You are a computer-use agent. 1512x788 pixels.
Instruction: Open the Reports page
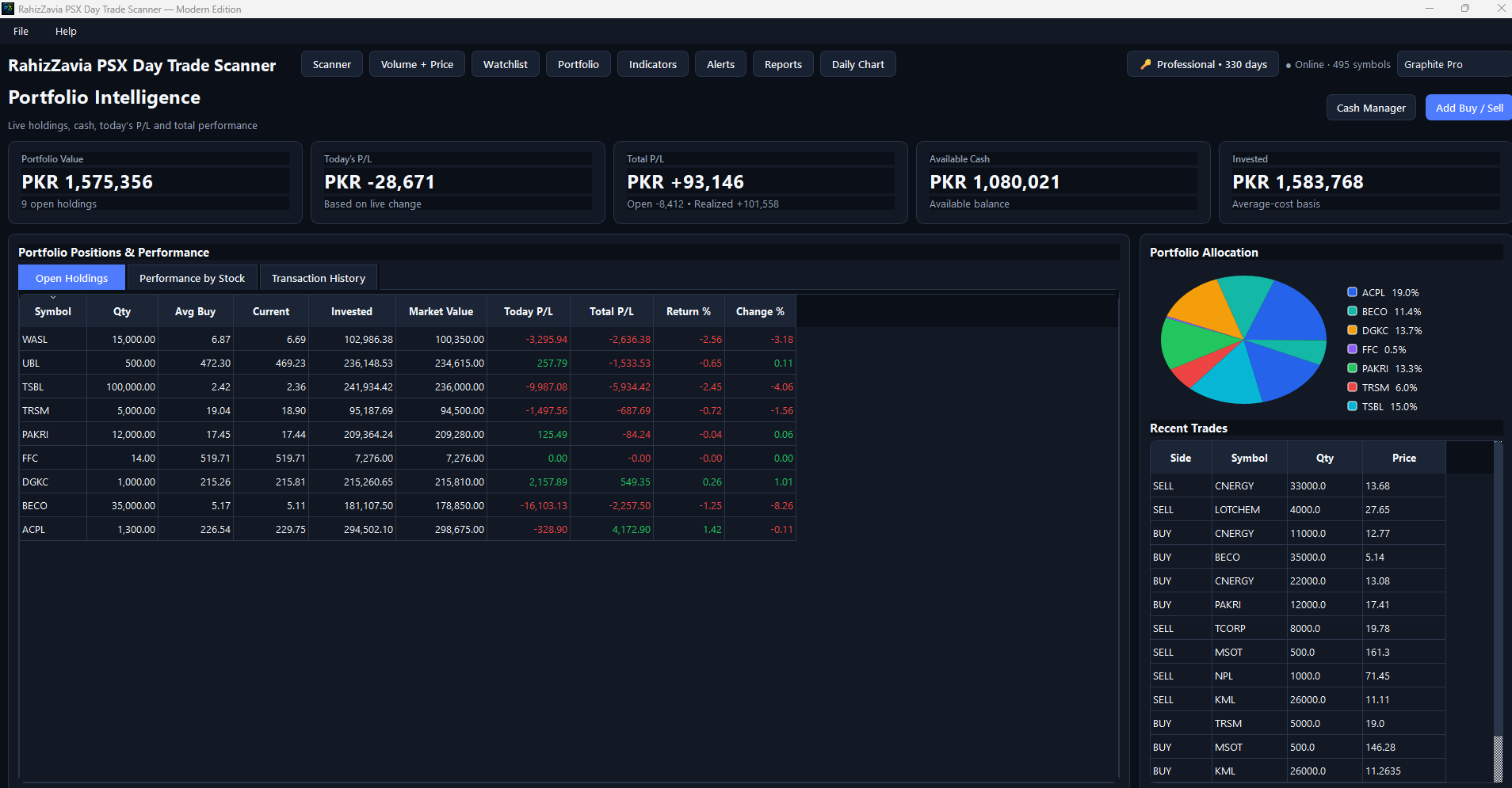[783, 64]
